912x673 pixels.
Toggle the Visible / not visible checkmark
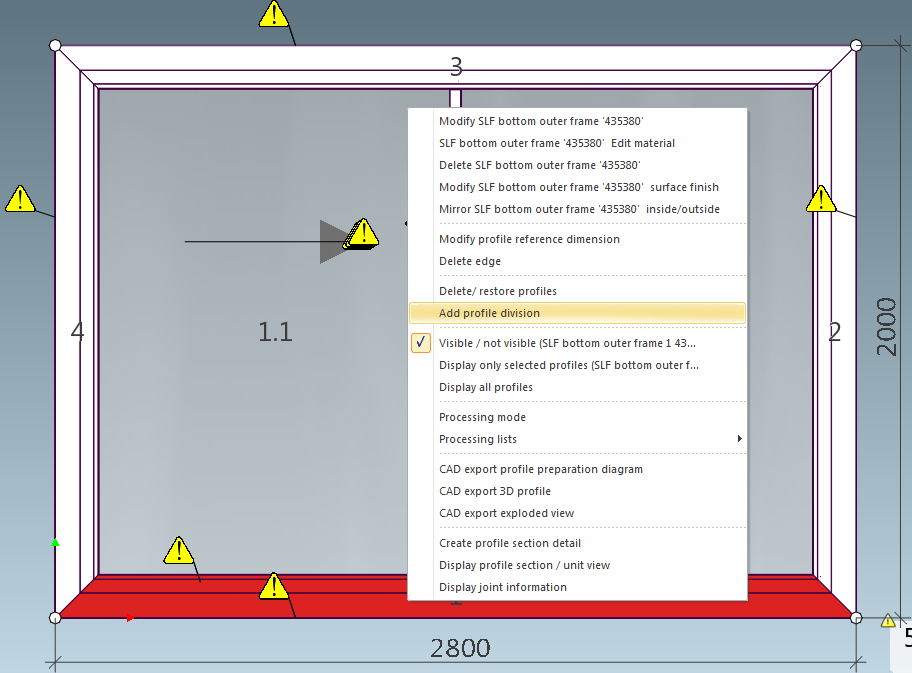422,343
